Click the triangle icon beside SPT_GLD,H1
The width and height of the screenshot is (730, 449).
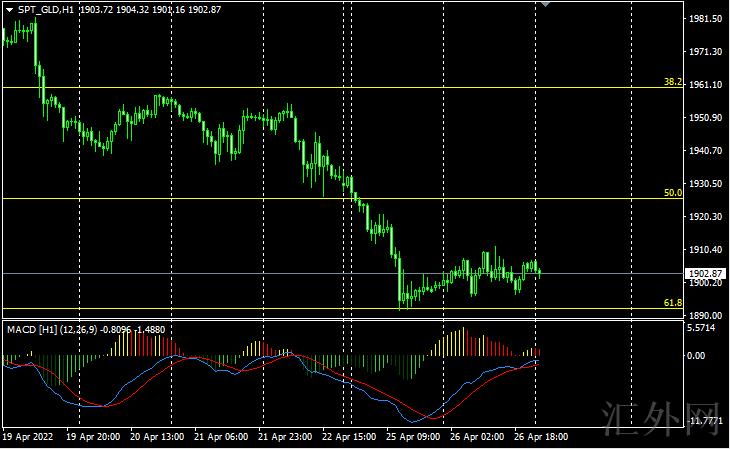(9, 9)
